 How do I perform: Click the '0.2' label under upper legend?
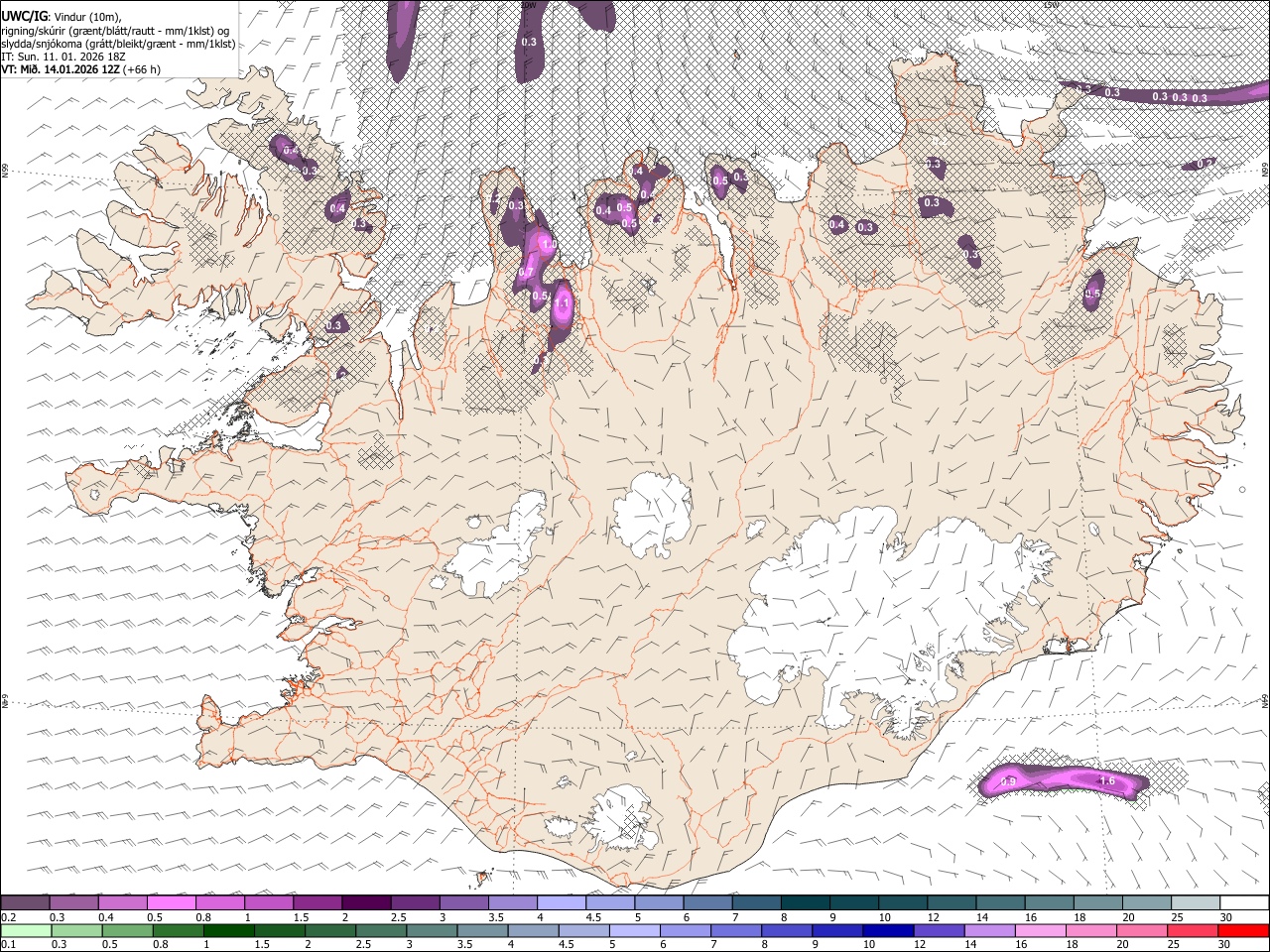[x=9, y=917]
